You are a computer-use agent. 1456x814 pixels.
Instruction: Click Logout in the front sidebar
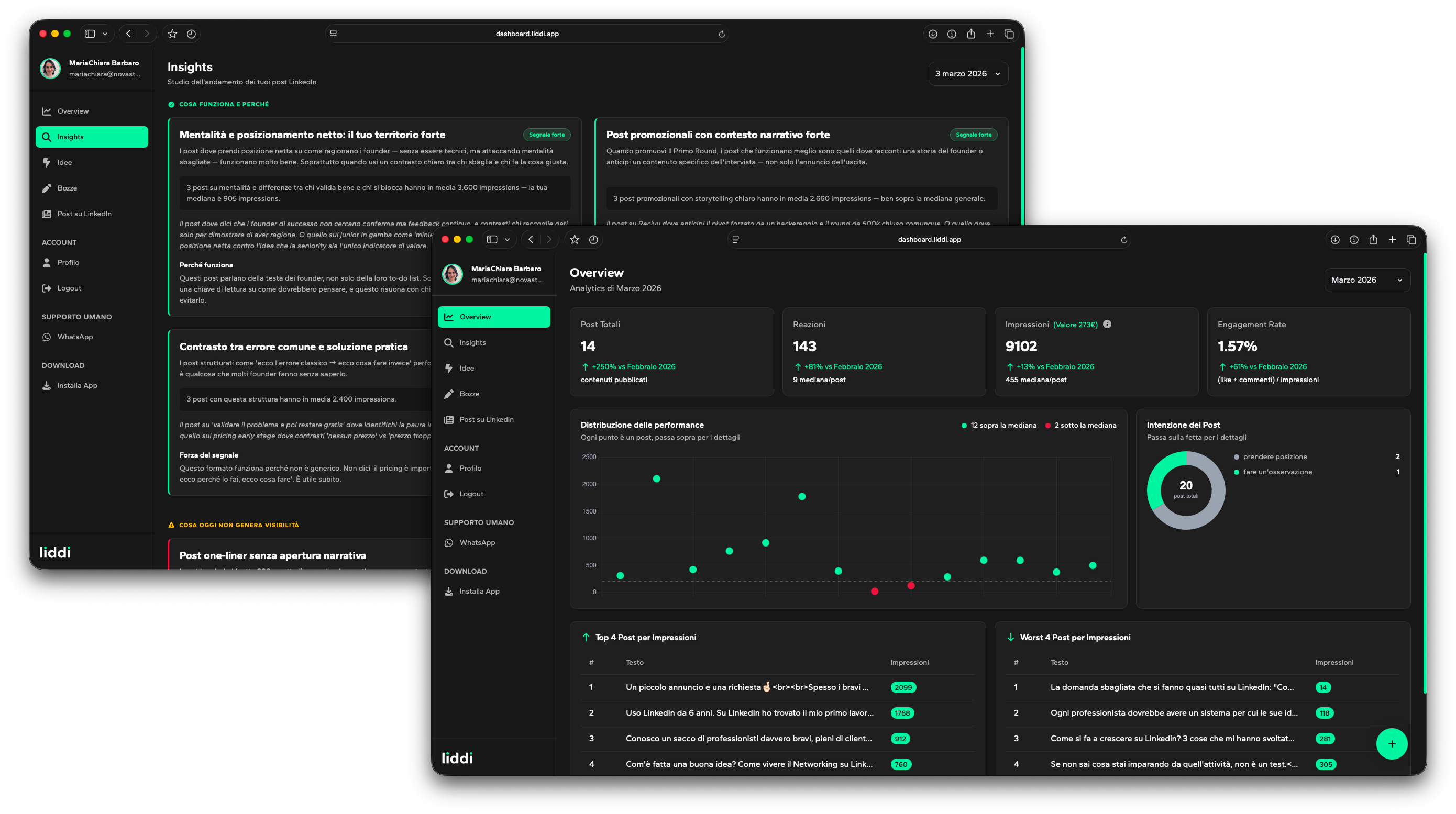pyautogui.click(x=471, y=494)
